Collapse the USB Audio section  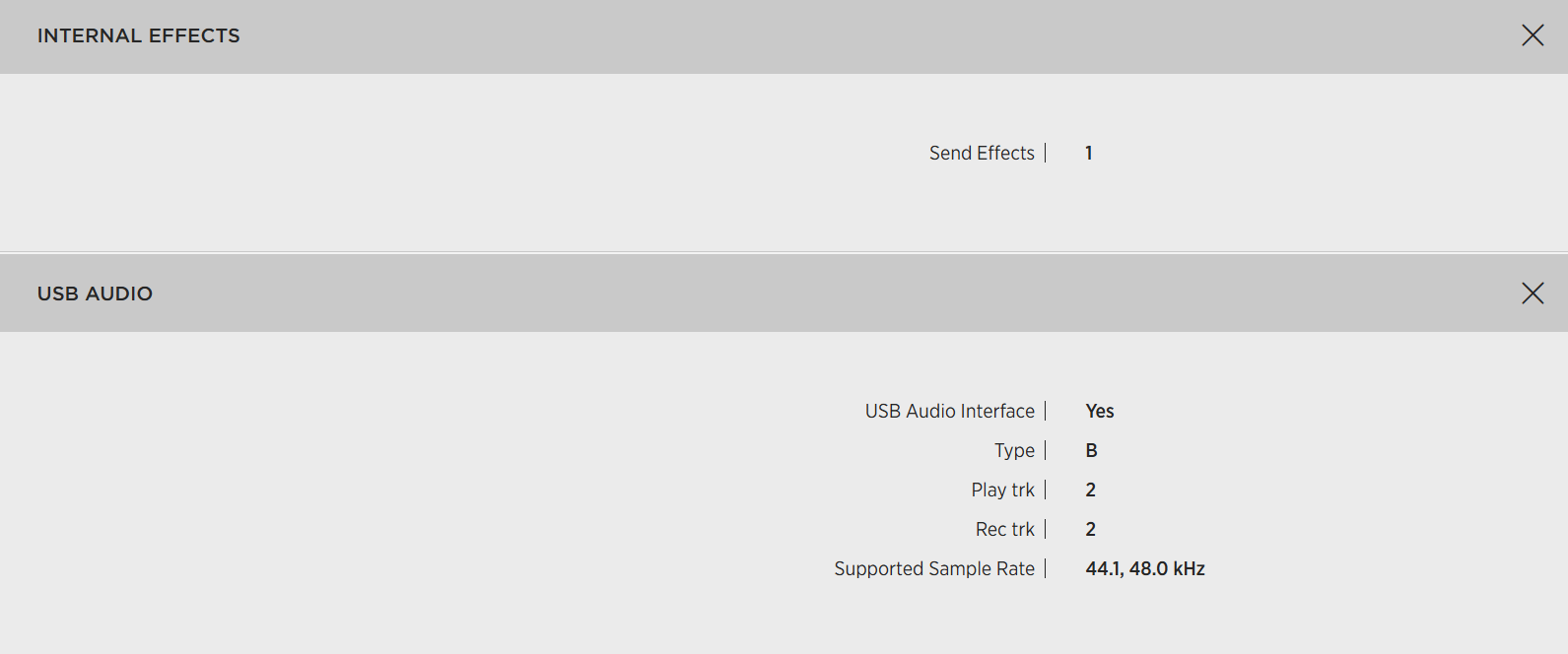(x=1533, y=293)
